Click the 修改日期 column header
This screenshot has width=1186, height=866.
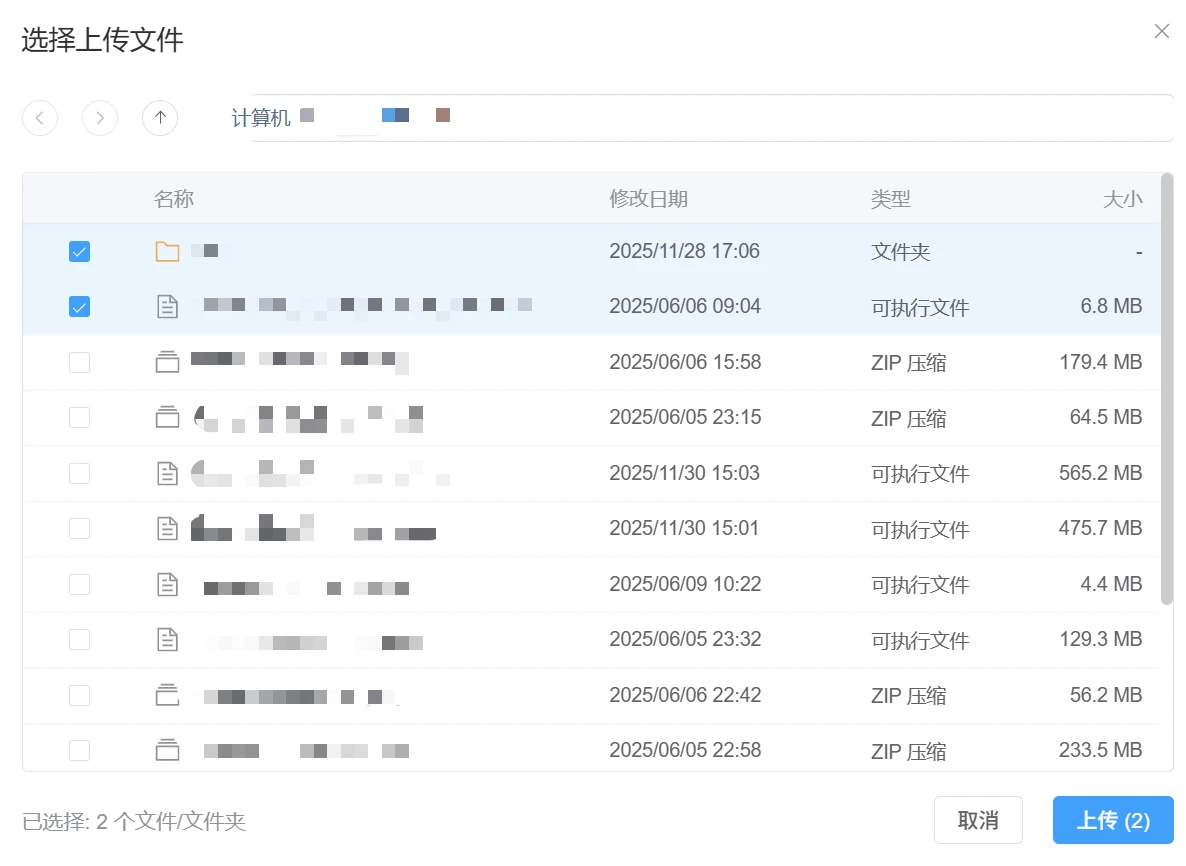point(648,199)
